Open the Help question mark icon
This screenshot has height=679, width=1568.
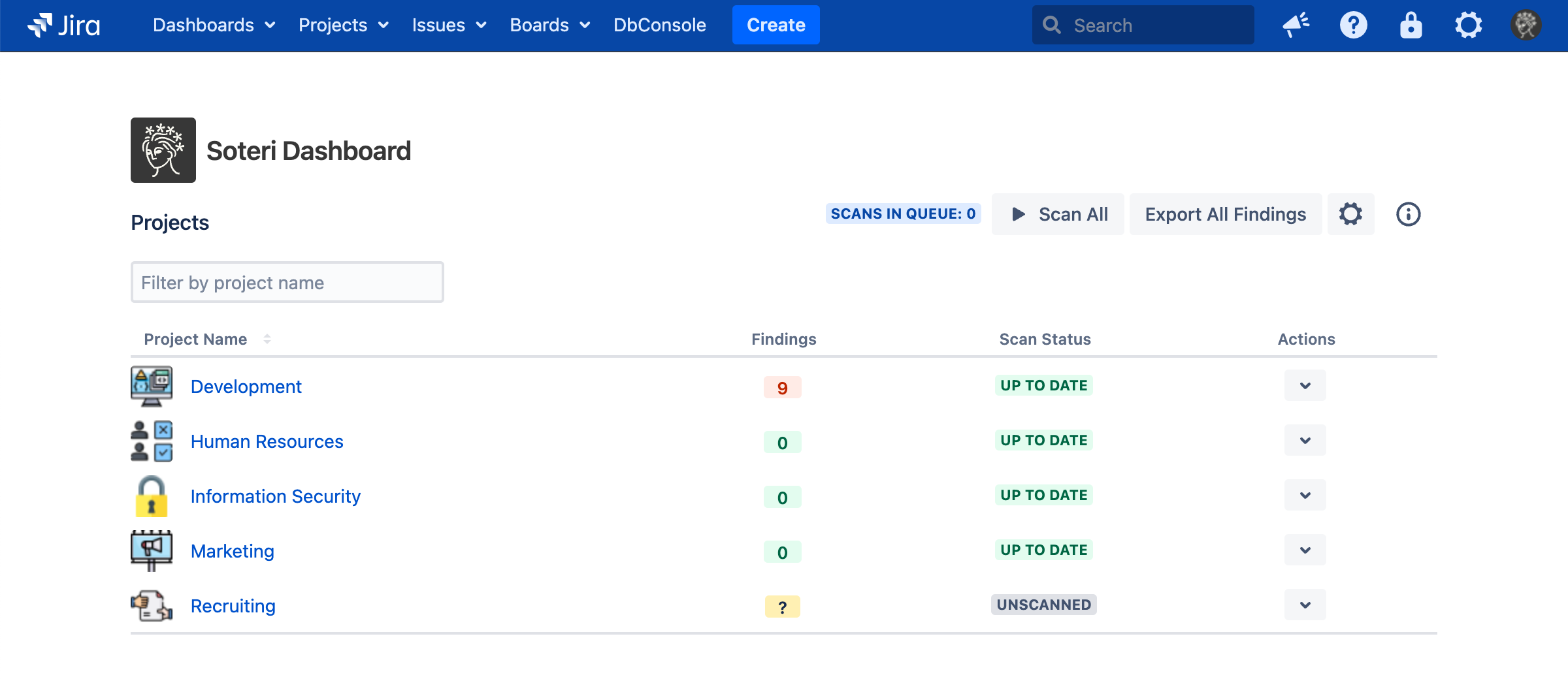tap(1353, 25)
